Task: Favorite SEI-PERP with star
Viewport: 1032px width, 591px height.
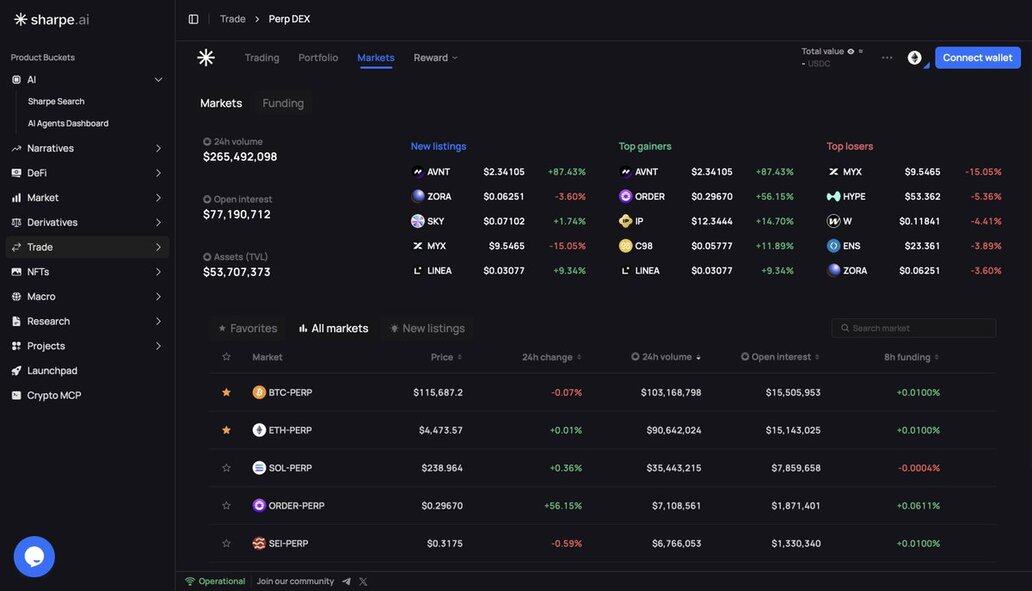Action: point(226,544)
